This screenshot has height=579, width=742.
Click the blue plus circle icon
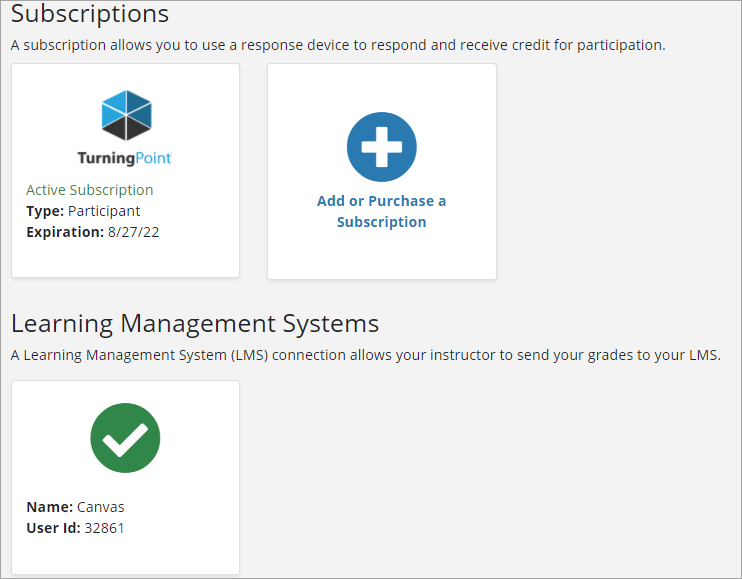pos(382,147)
